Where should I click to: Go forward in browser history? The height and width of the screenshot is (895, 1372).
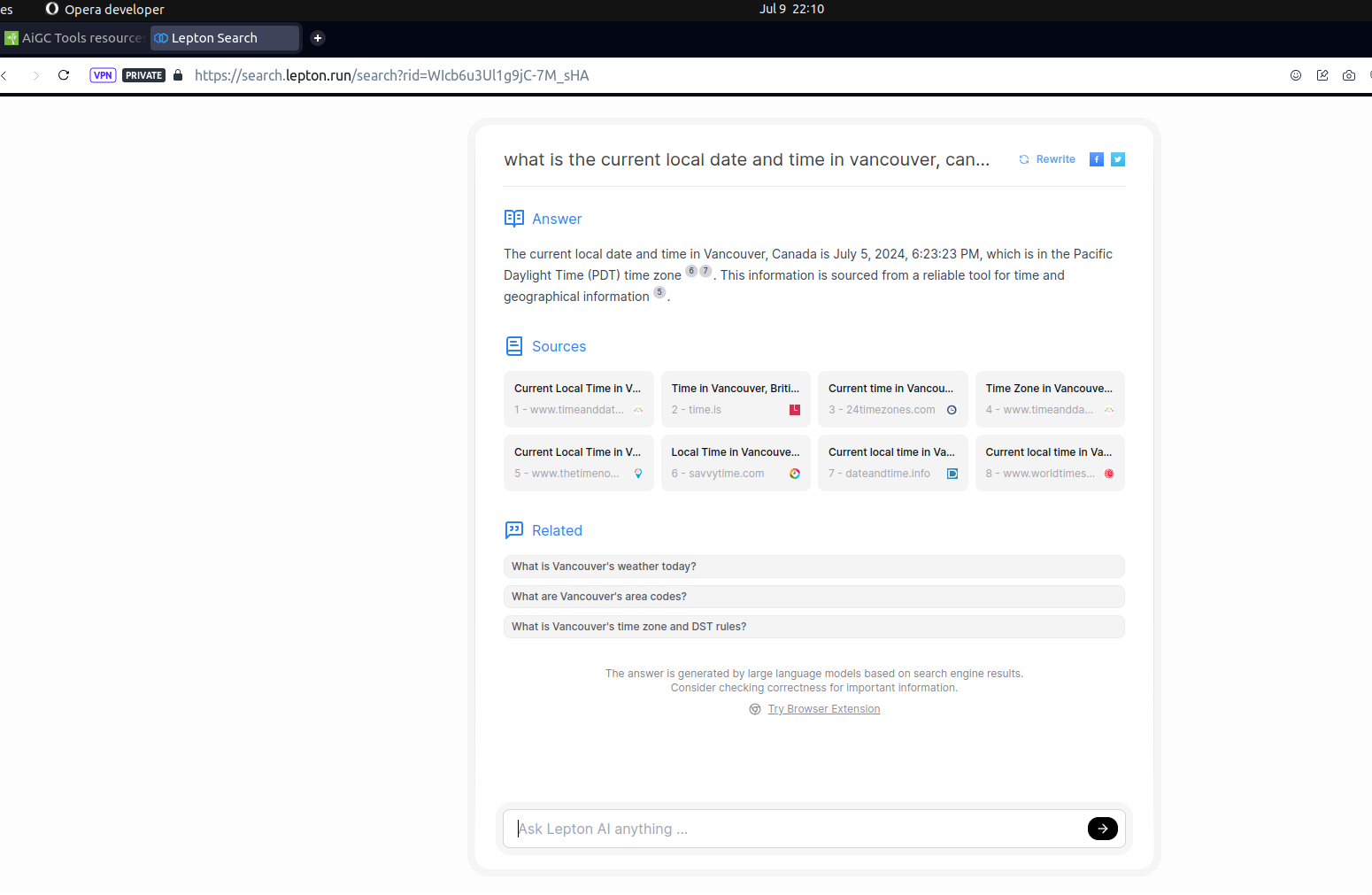click(35, 75)
